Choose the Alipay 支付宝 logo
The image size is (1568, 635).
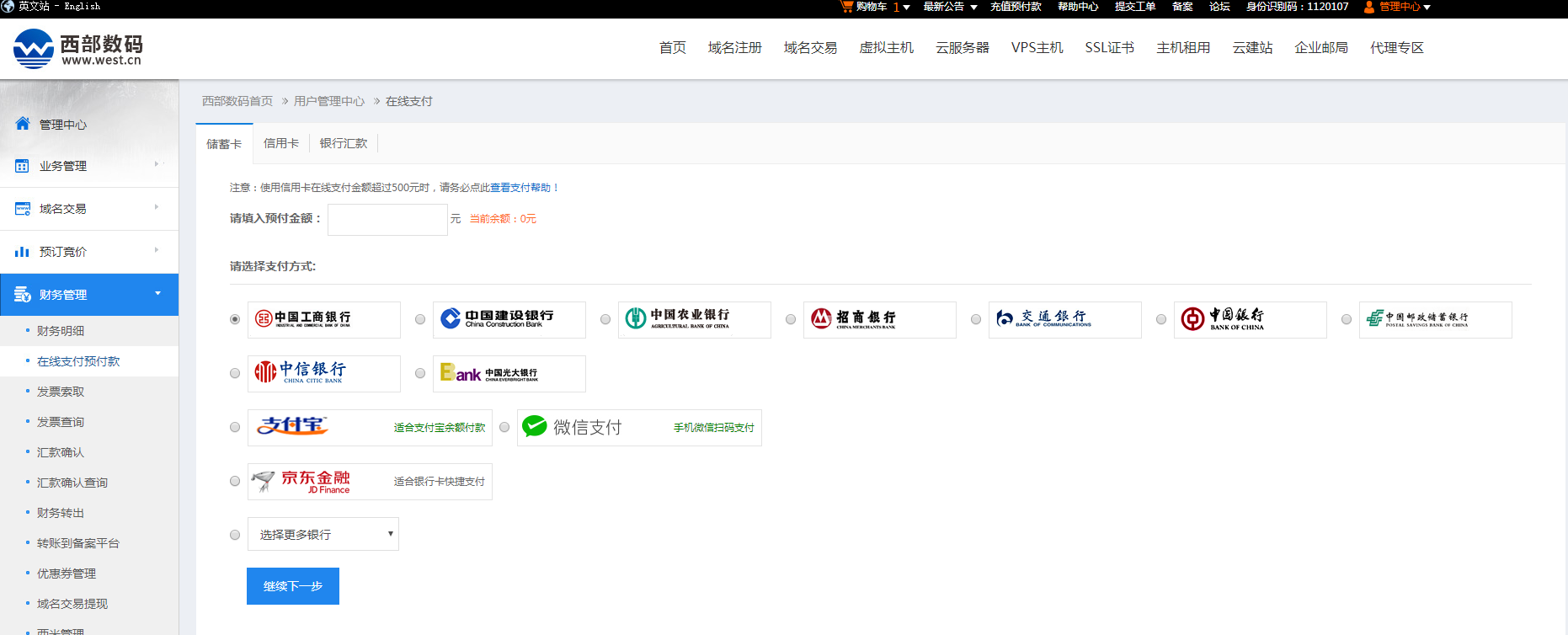pyautogui.click(x=292, y=427)
